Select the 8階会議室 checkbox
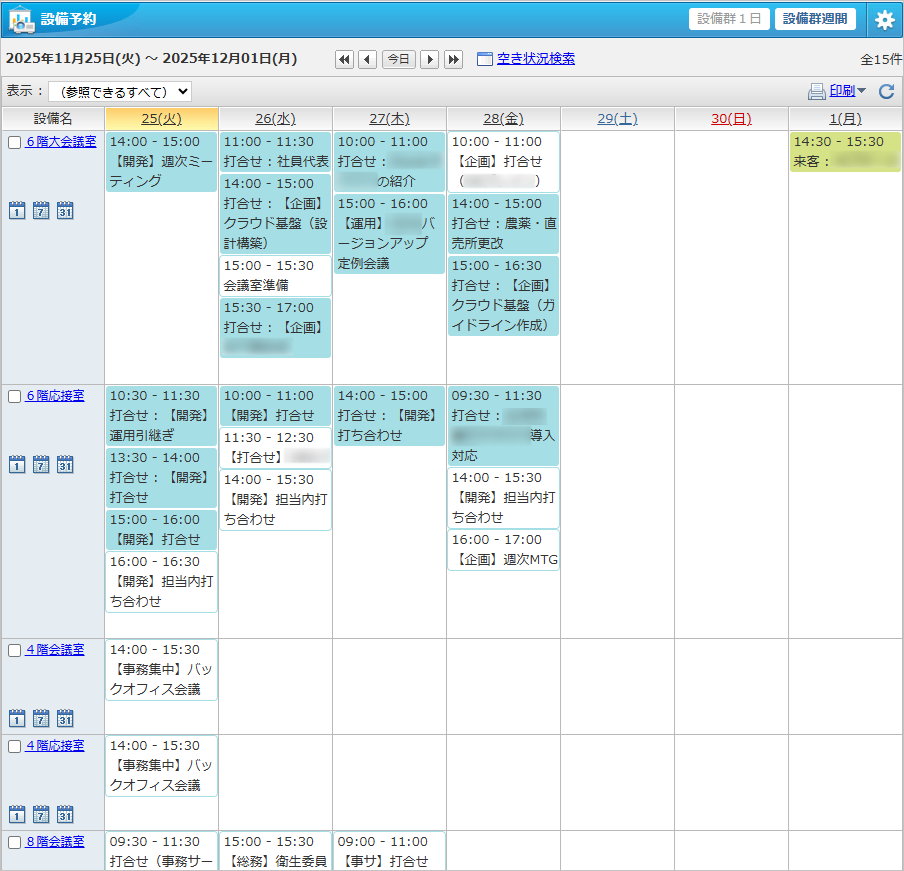 [x=15, y=843]
